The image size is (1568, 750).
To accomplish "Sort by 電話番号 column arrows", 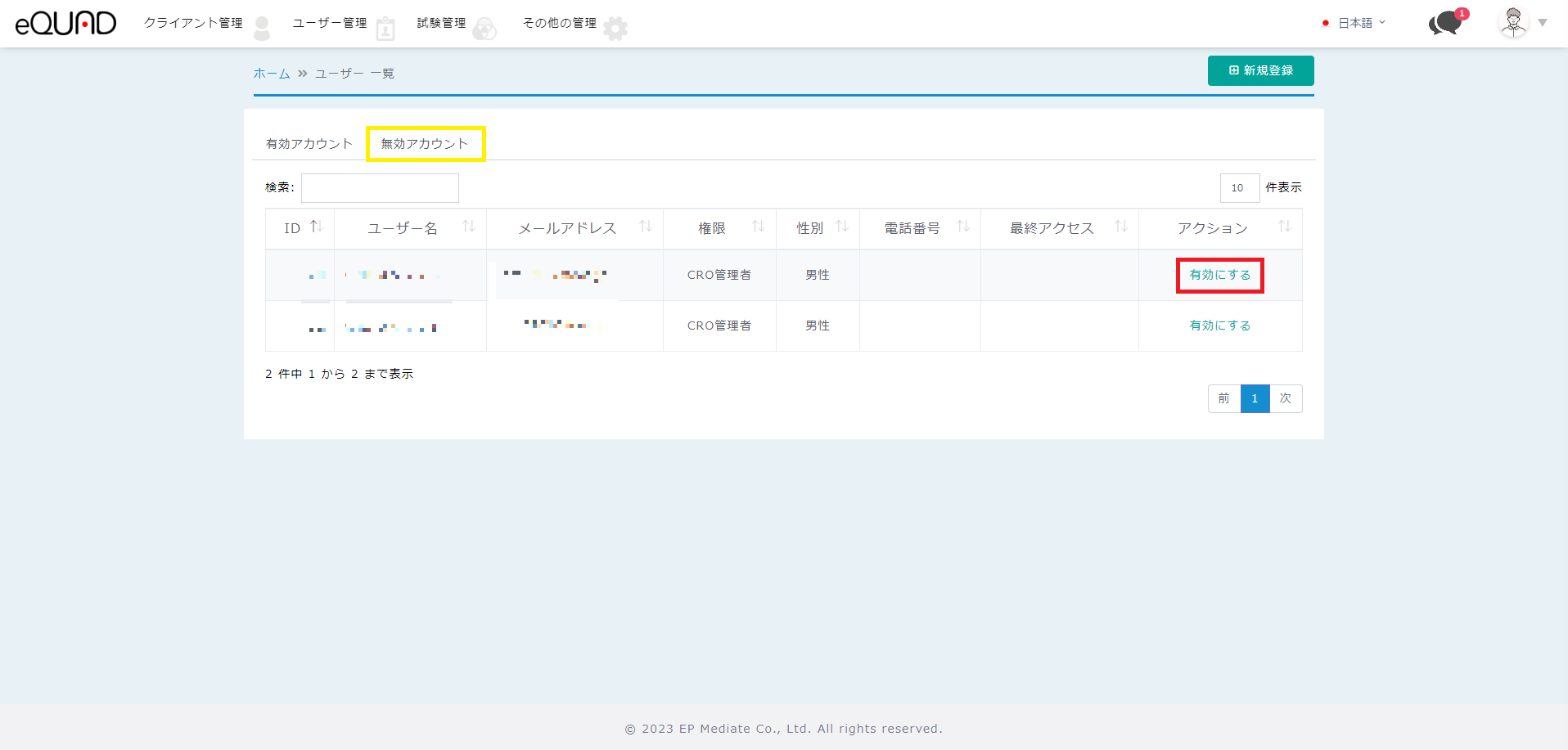I will click(x=963, y=227).
